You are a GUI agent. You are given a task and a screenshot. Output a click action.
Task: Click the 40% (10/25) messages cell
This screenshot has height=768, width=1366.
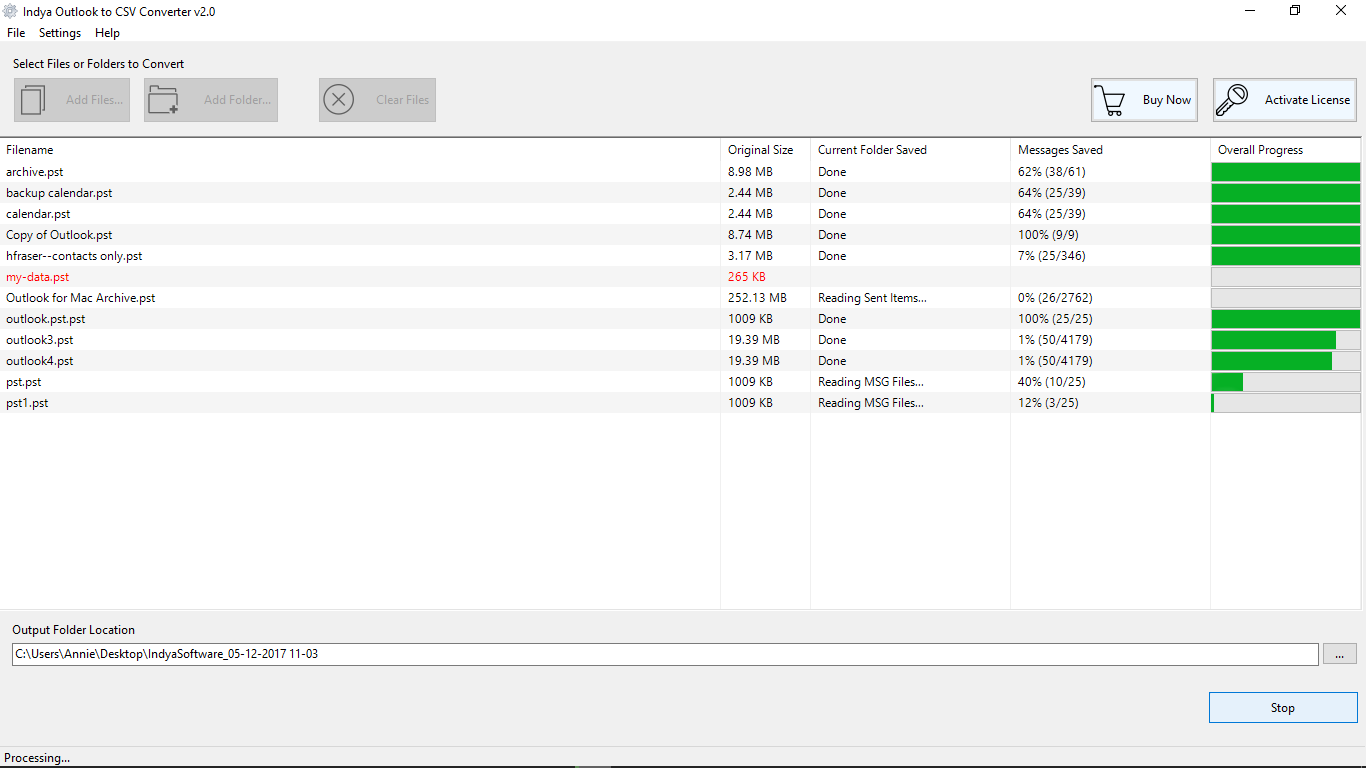pos(1051,382)
